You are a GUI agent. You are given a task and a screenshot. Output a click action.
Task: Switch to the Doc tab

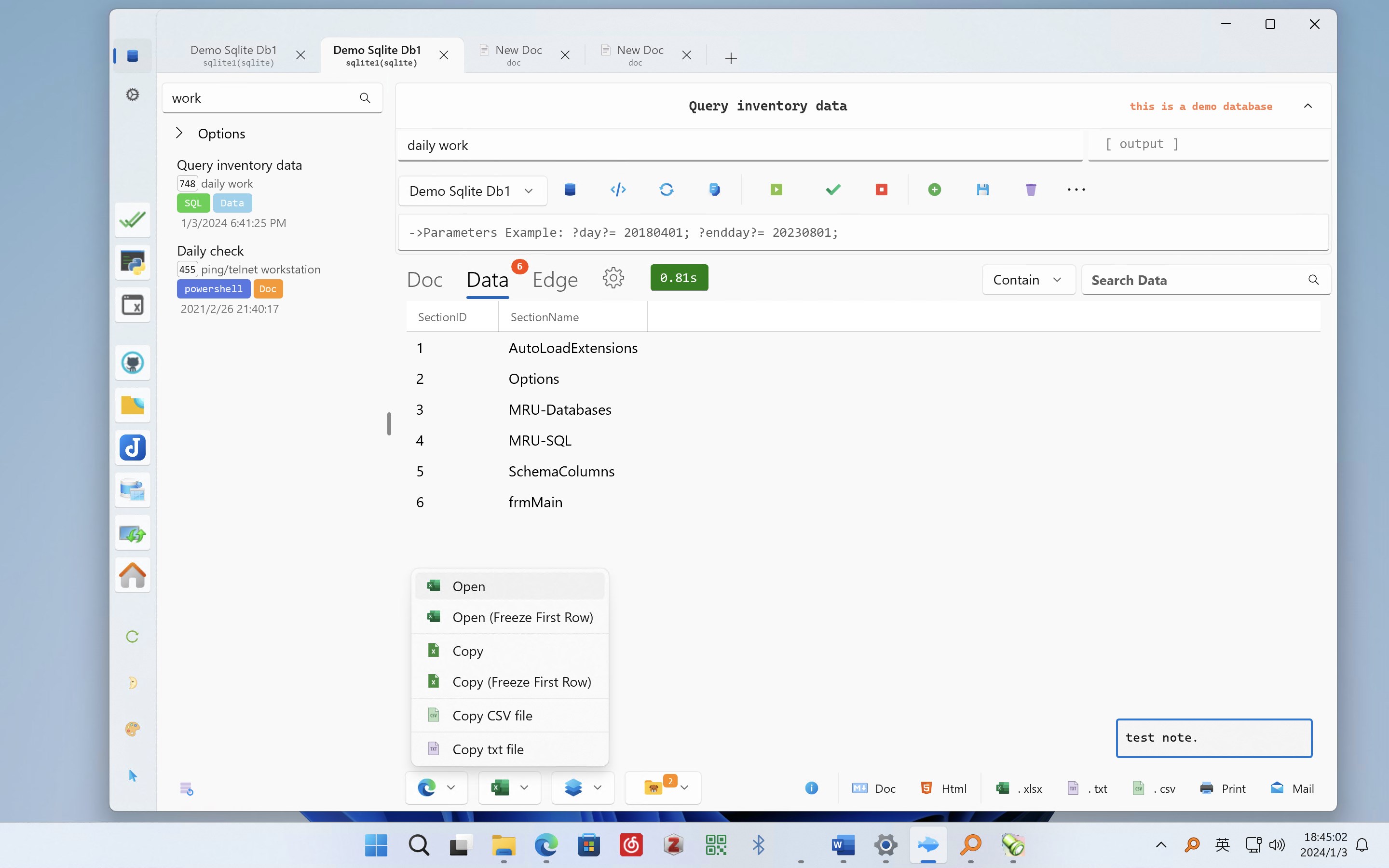[425, 280]
